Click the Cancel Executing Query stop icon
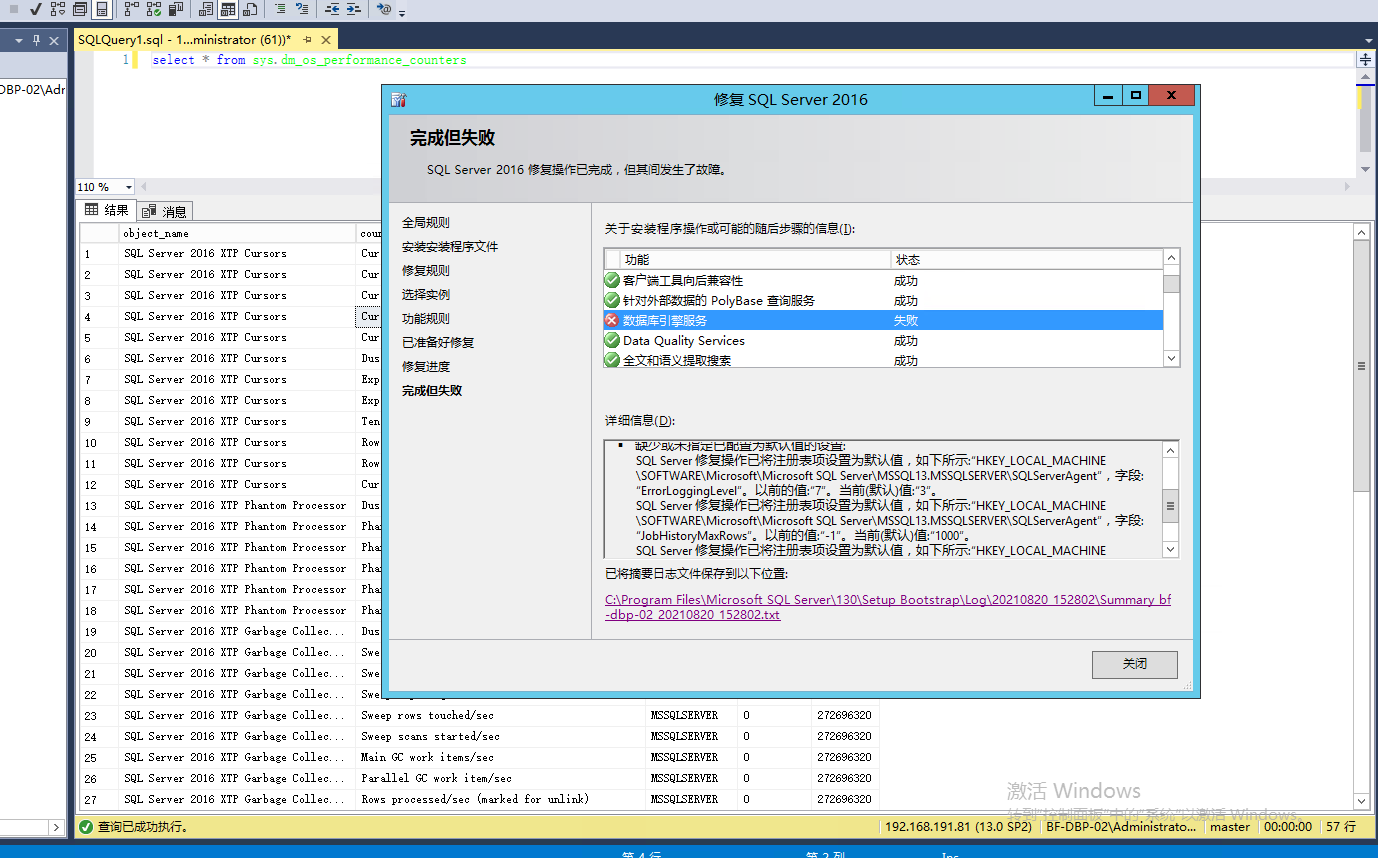Viewport: 1378px width, 858px height. tap(14, 9)
